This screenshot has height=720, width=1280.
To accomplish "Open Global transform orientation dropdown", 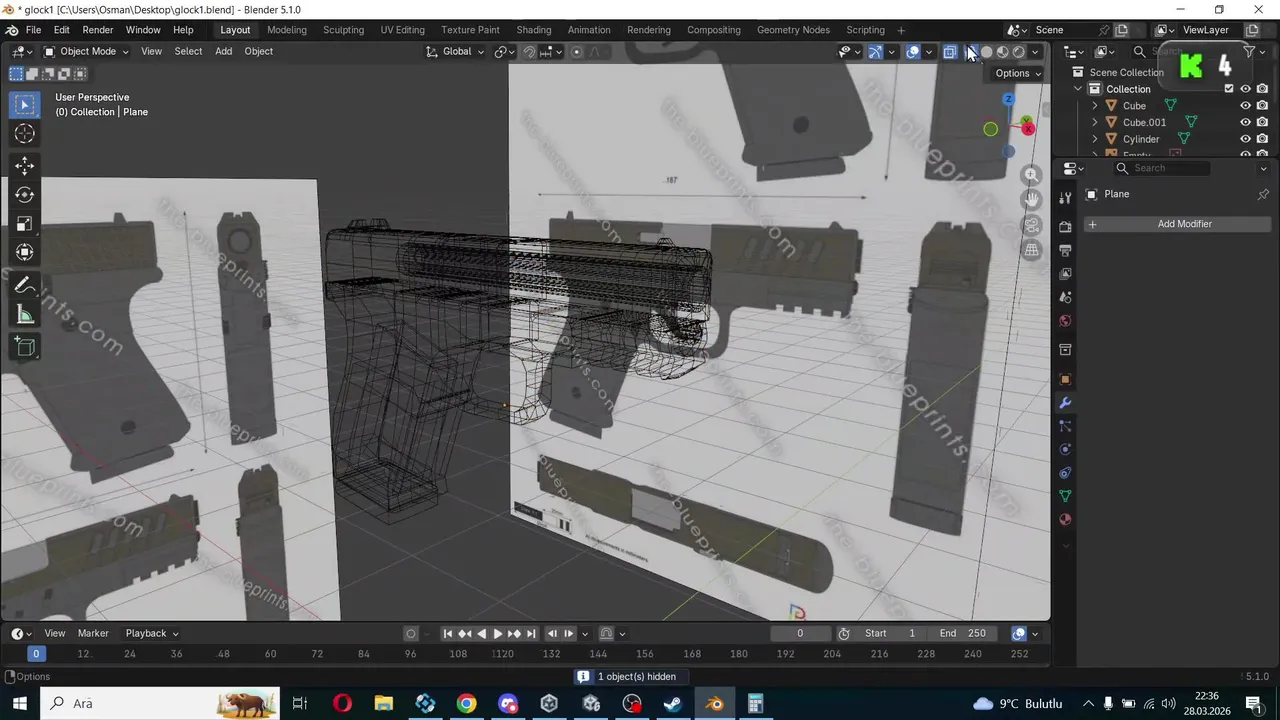I will pos(456,52).
